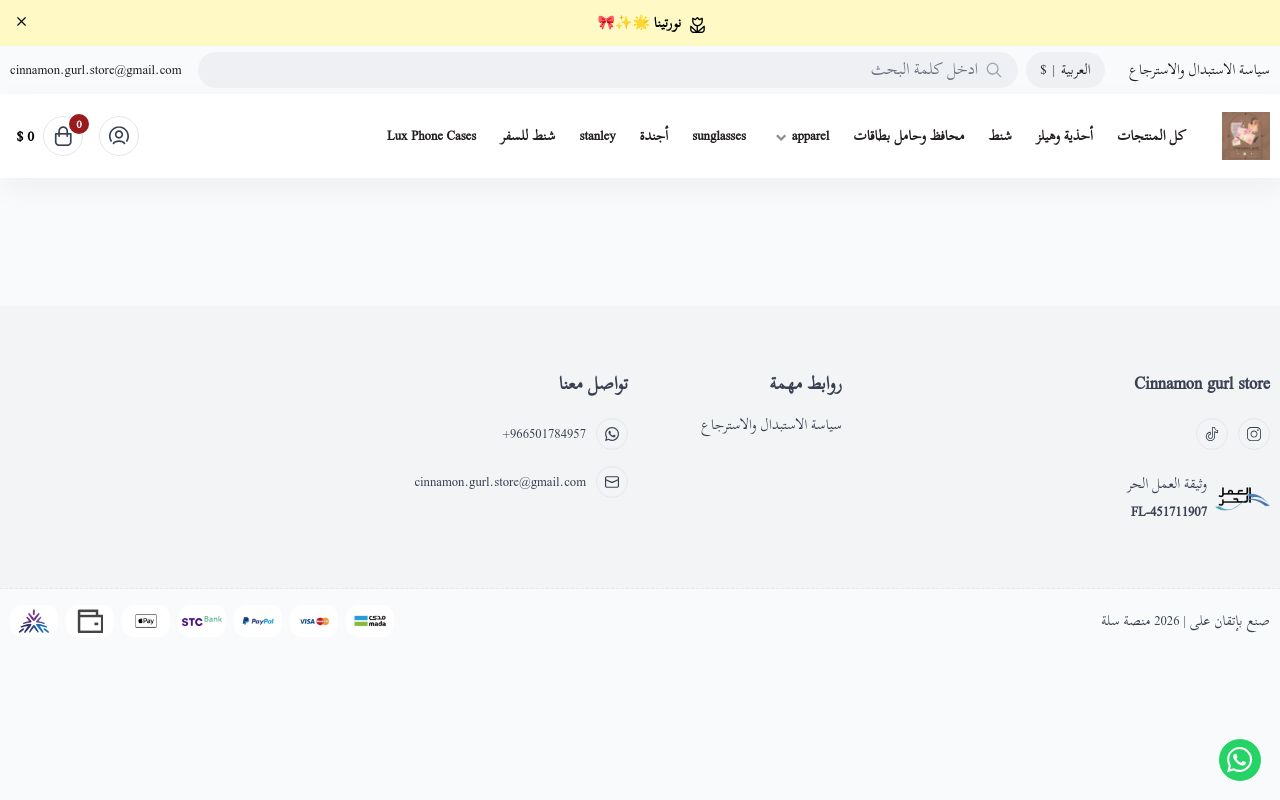This screenshot has height=800, width=1280.
Task: Click the footer return policy link
Action: point(771,425)
